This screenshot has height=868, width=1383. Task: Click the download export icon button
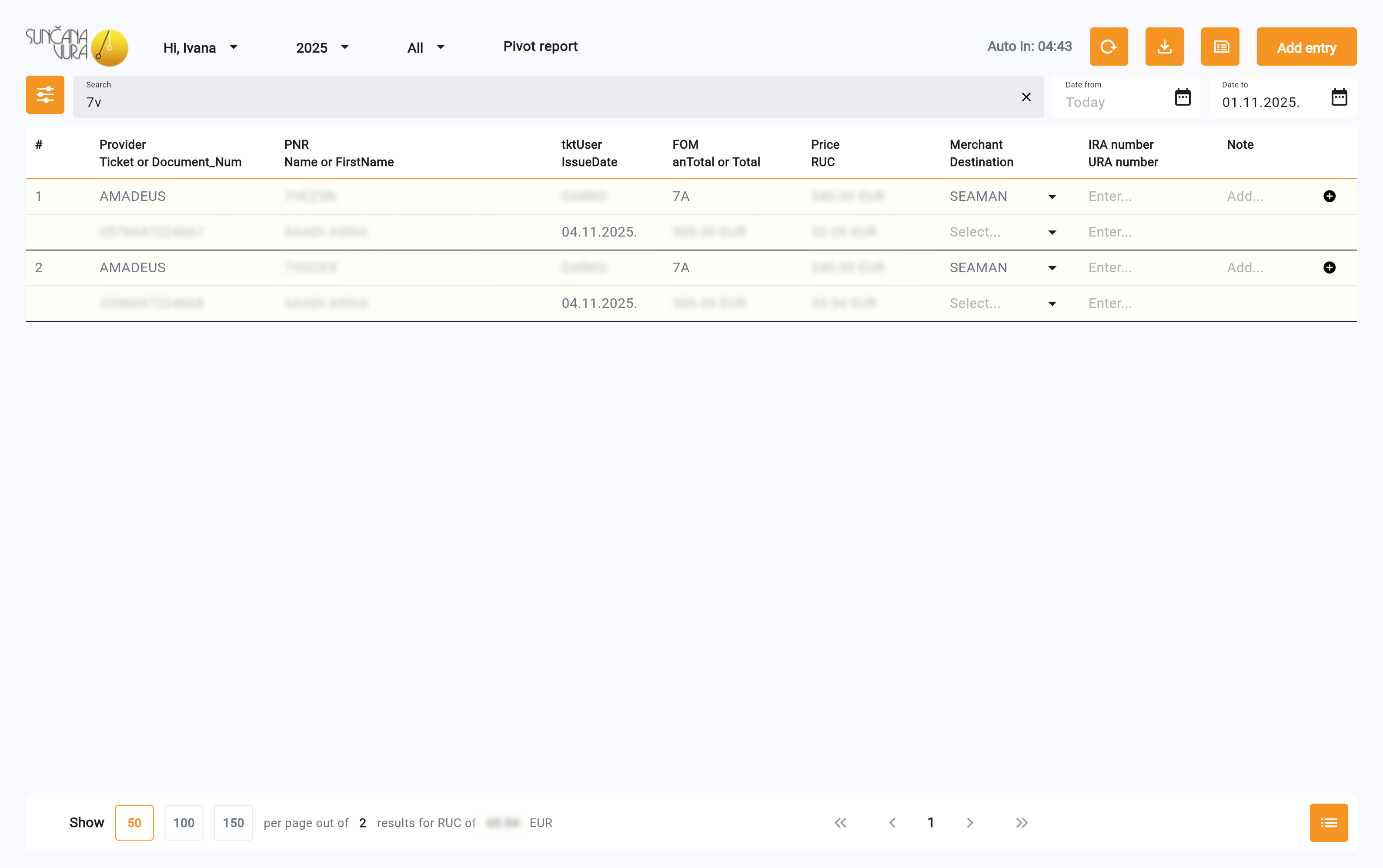tap(1164, 47)
